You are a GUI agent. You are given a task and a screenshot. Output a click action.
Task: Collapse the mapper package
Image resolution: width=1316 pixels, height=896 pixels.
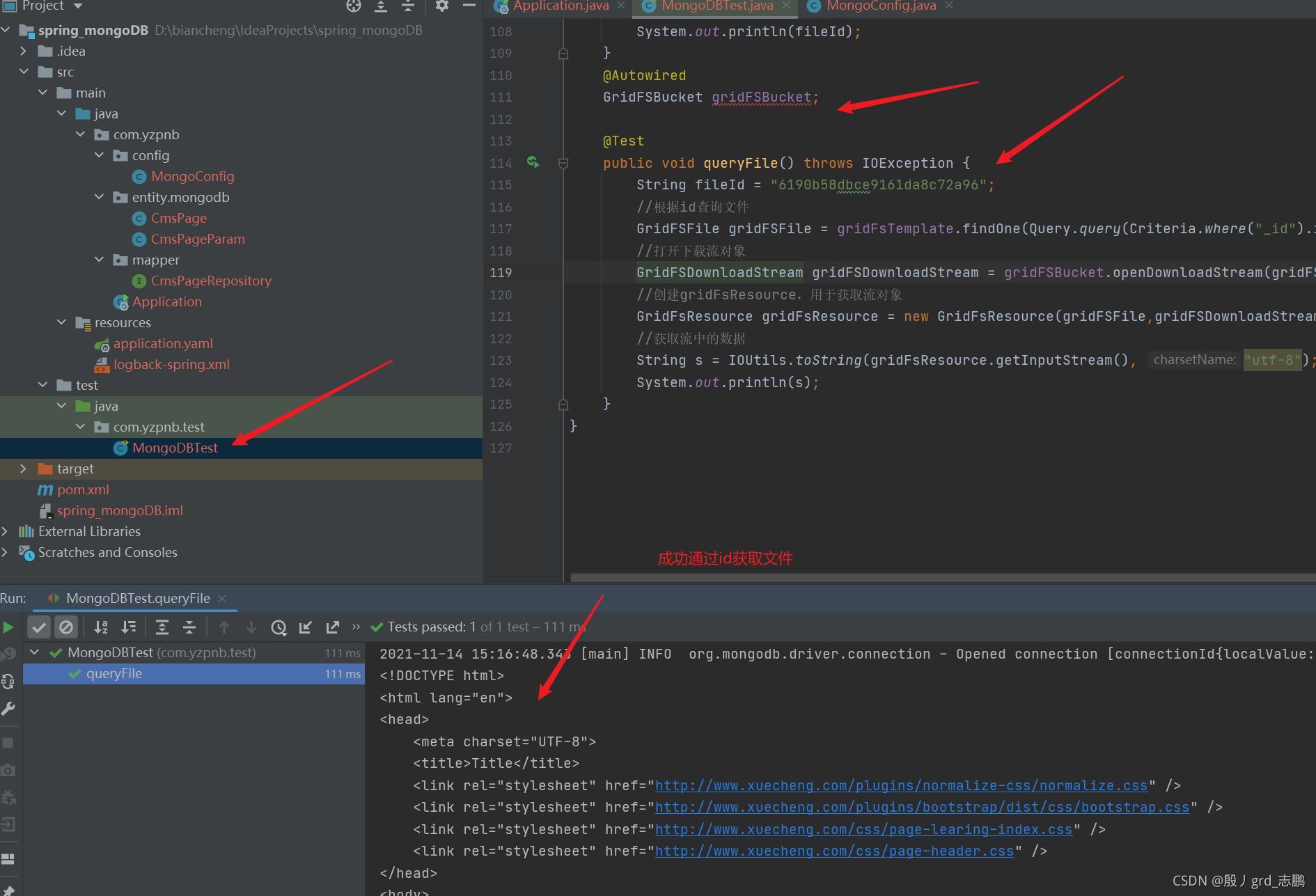click(x=100, y=260)
